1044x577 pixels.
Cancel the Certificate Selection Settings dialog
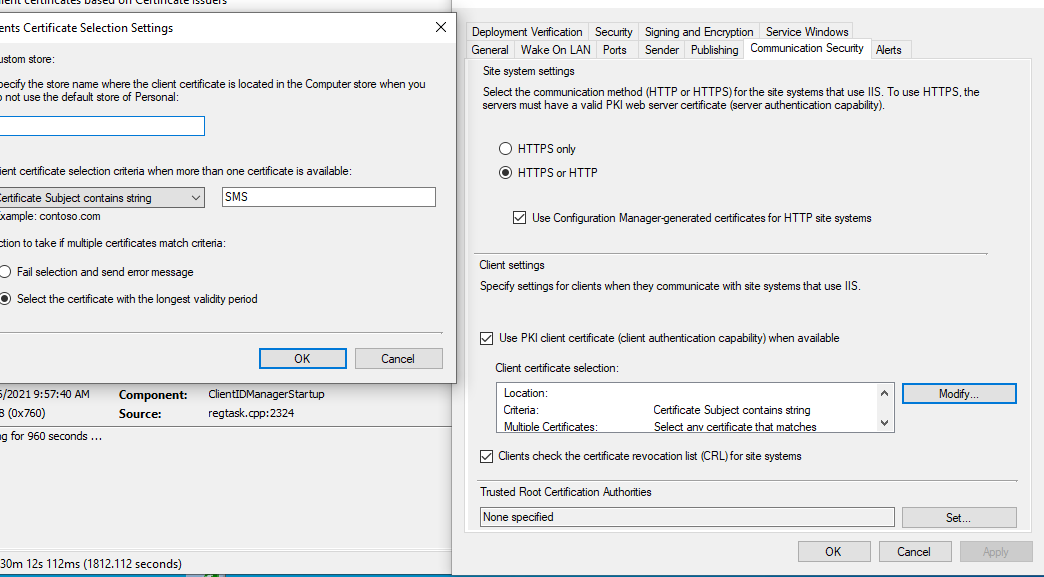point(398,359)
